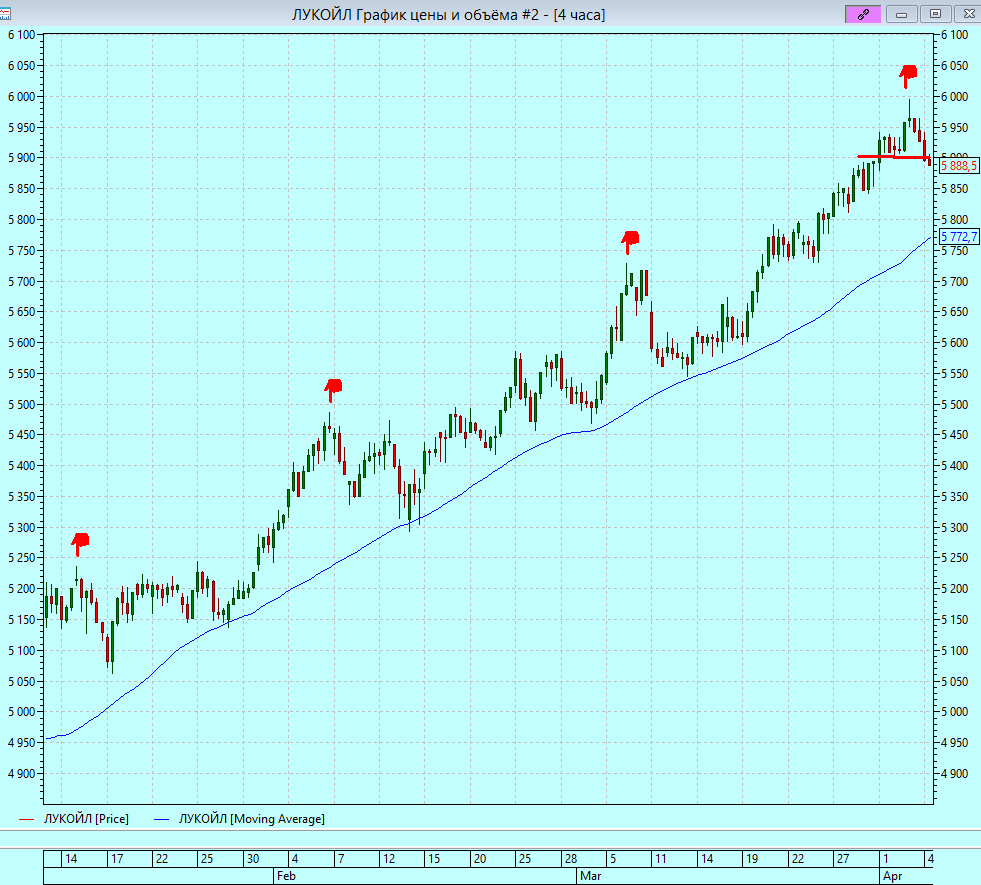Click date 27 on the time axis
This screenshot has width=981, height=885.
coord(843,859)
